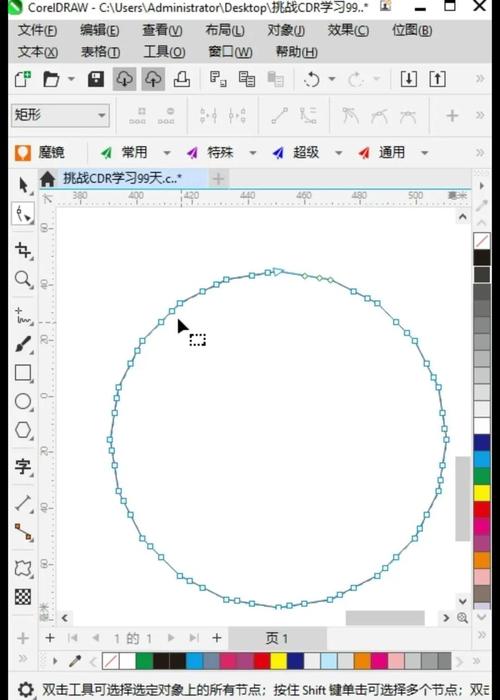The height and width of the screenshot is (700, 500).
Task: Import a file with down-arrow icon
Action: (408, 79)
